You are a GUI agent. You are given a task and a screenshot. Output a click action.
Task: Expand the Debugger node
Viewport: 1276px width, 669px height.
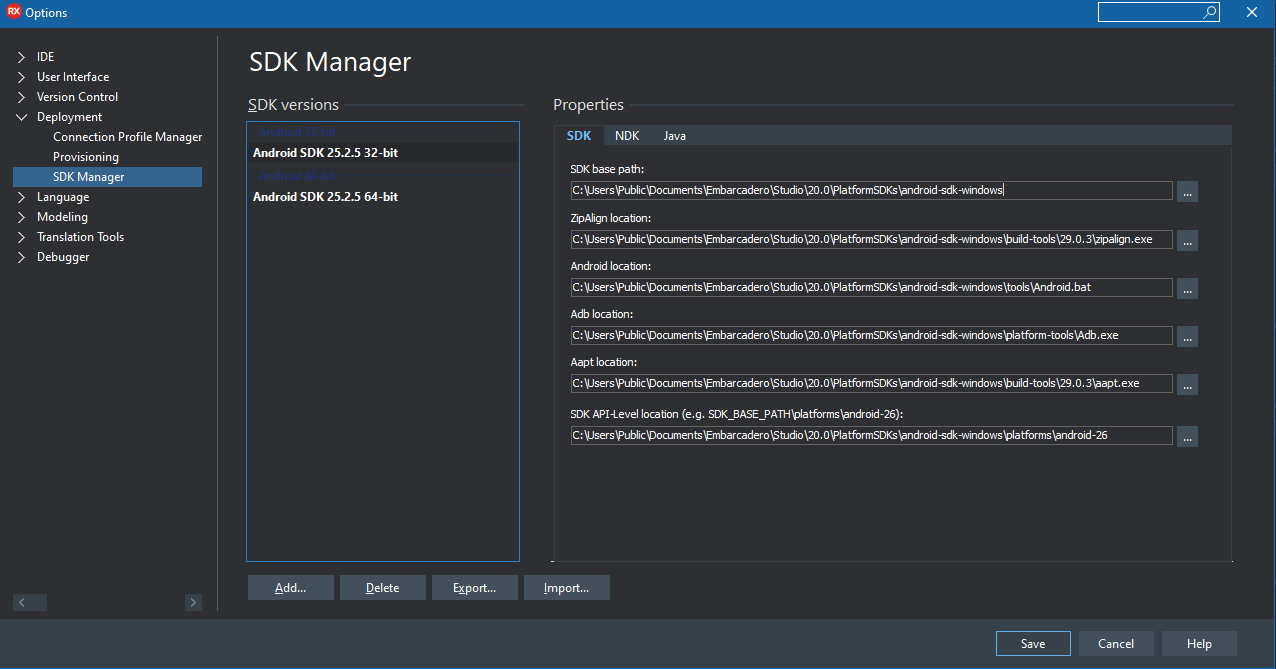click(x=21, y=257)
